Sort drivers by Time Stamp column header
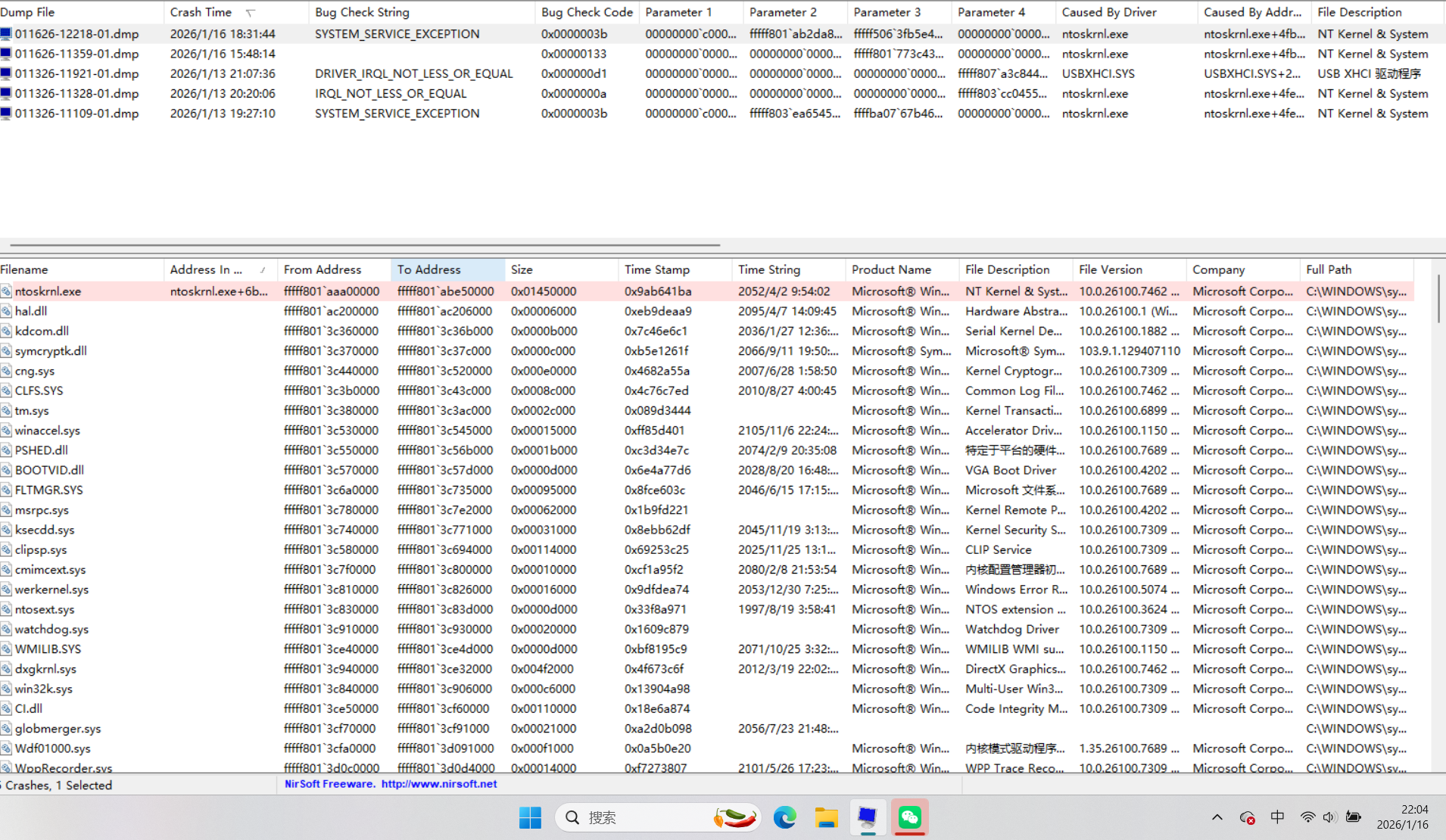The height and width of the screenshot is (840, 1446). click(675, 269)
